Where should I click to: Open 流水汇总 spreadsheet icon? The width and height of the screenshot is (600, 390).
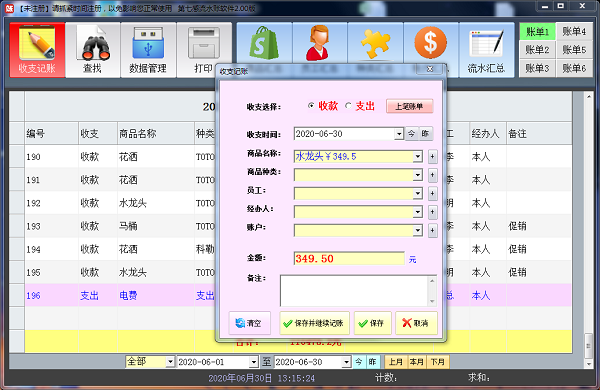coord(486,43)
